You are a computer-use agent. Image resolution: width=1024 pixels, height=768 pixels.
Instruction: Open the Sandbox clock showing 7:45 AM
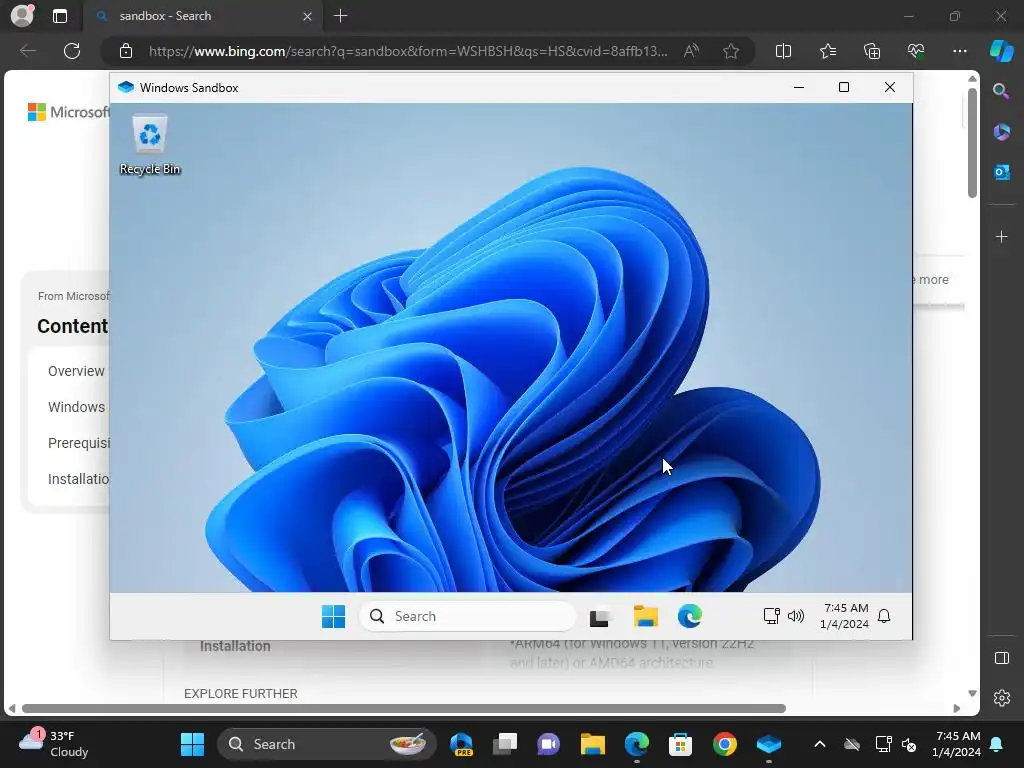pyautogui.click(x=844, y=616)
